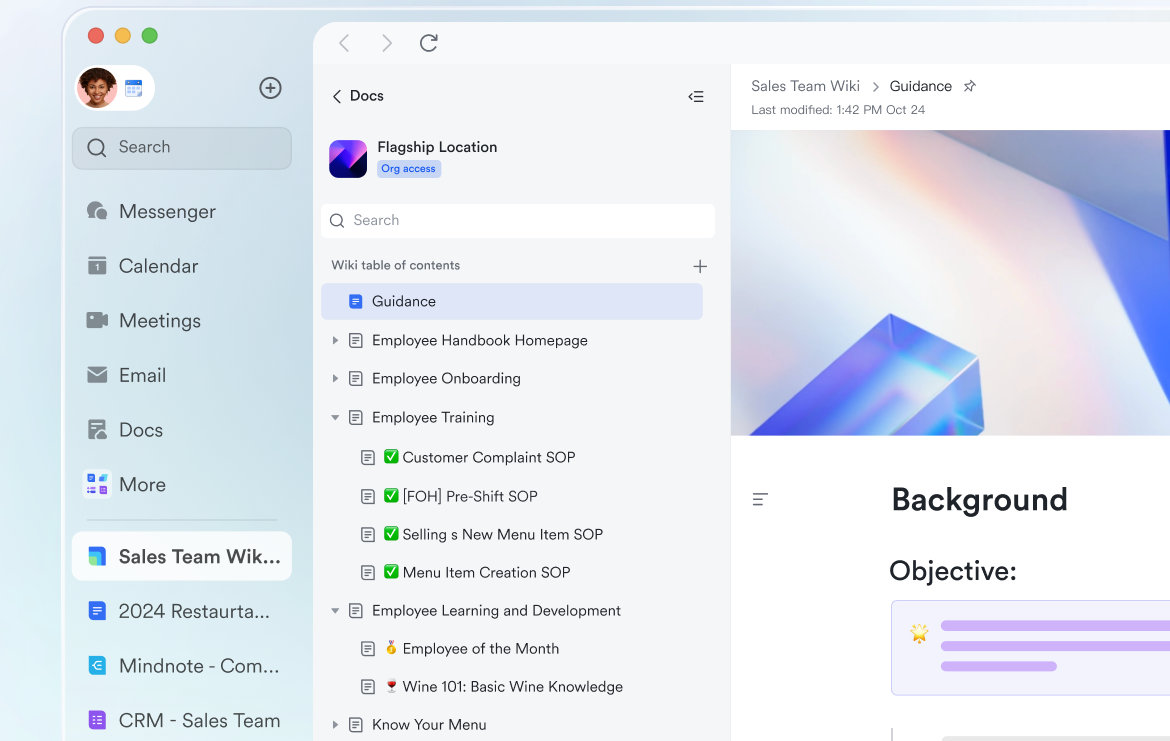The image size is (1170, 741).
Task: Click the Guidance breadcrumb title
Action: (x=920, y=87)
